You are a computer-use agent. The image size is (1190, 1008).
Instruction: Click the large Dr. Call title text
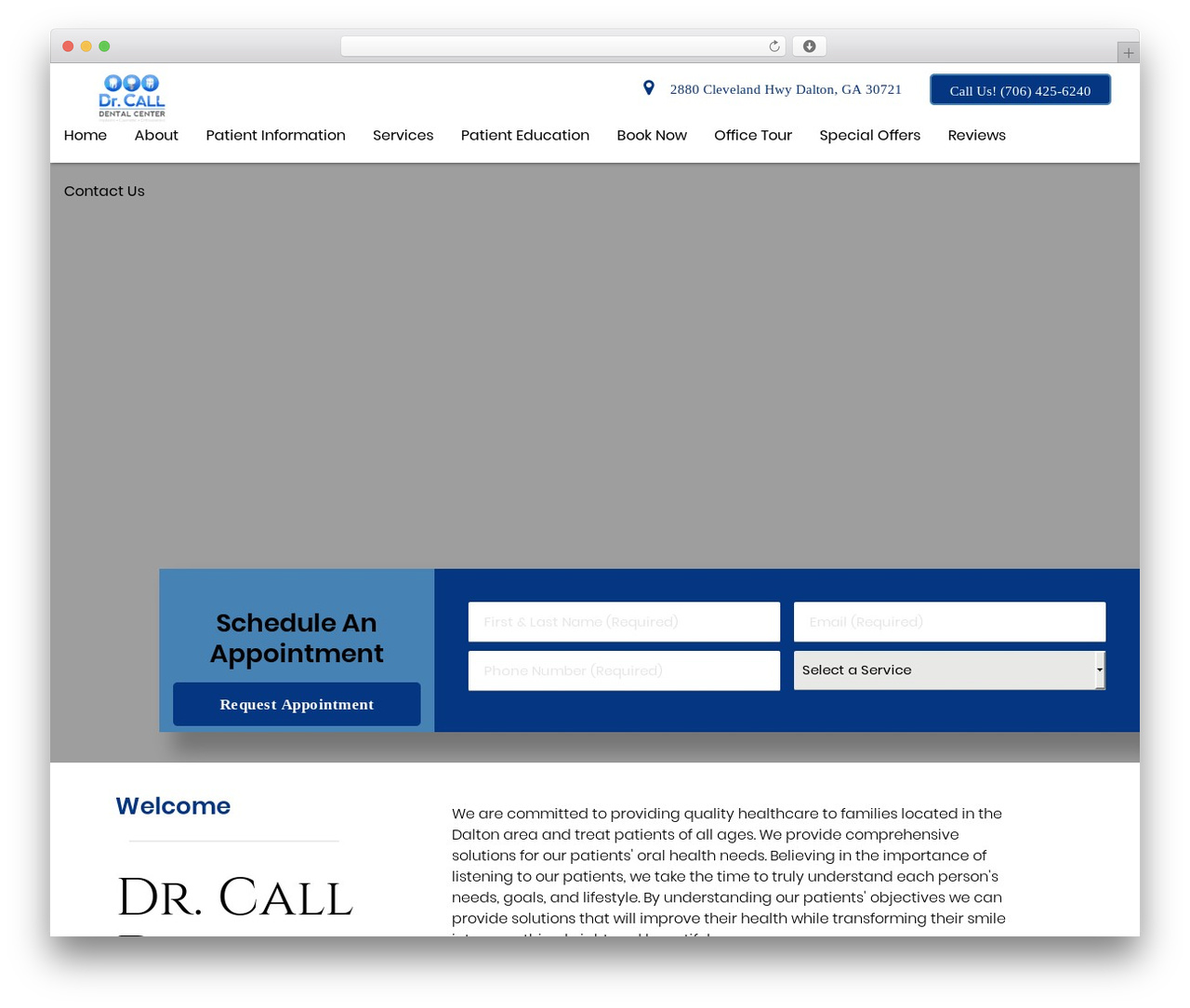235,897
